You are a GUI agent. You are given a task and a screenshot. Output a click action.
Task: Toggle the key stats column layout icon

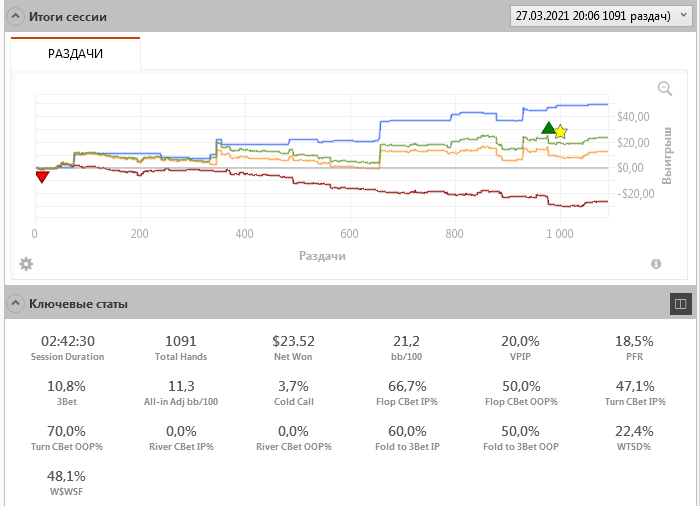(x=680, y=303)
